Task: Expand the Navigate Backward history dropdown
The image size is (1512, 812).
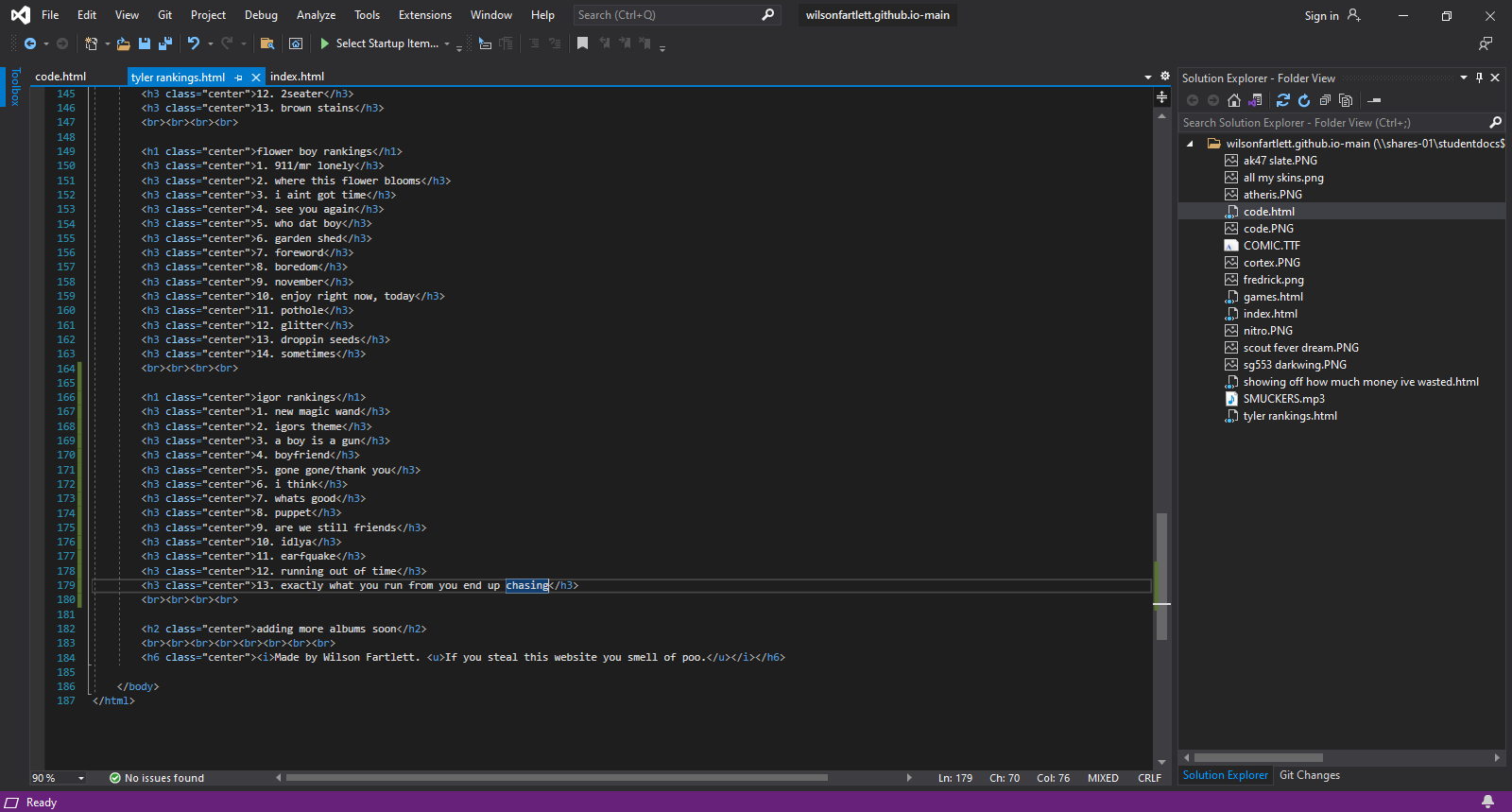Action: pos(46,43)
